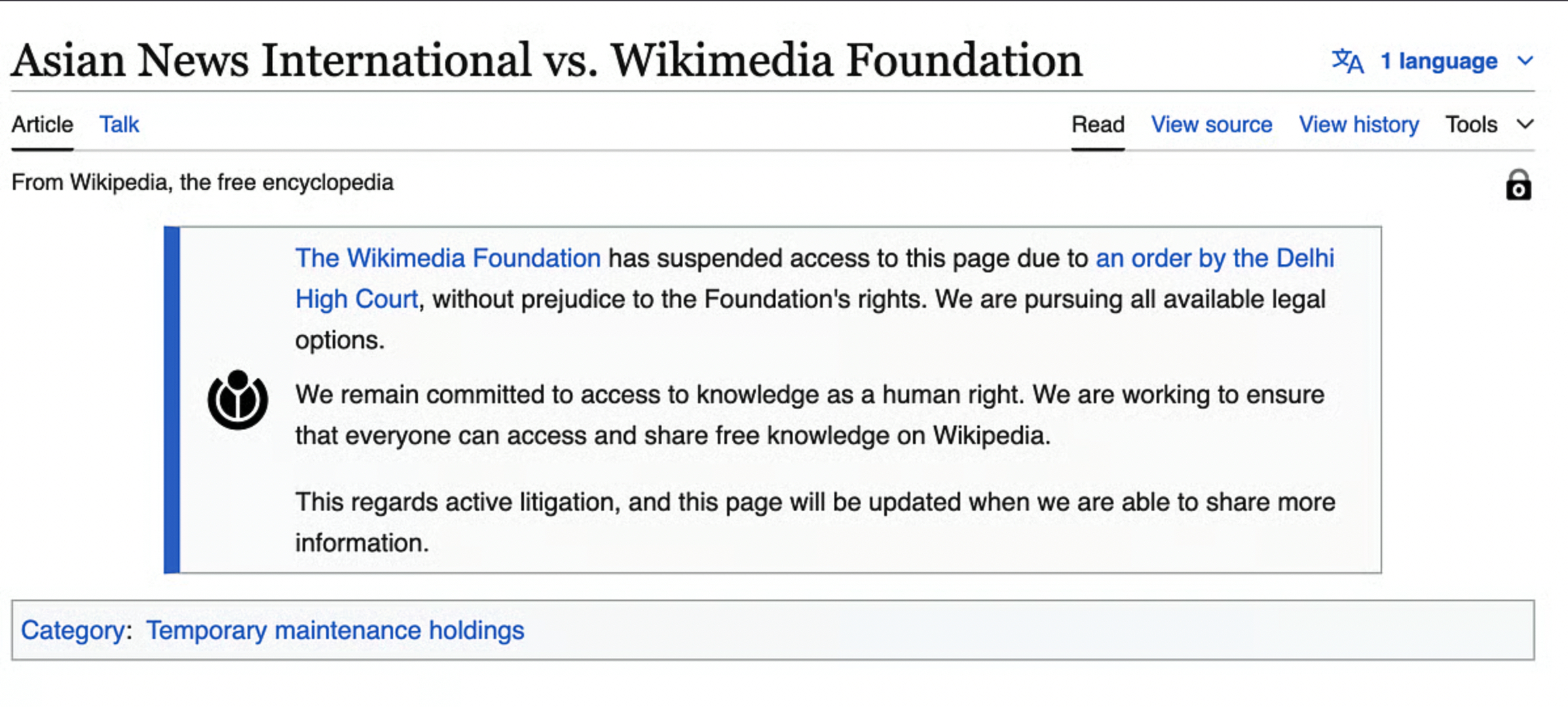Click the 1 language button label
Screen dimensions: 1568x707
(x=1438, y=62)
